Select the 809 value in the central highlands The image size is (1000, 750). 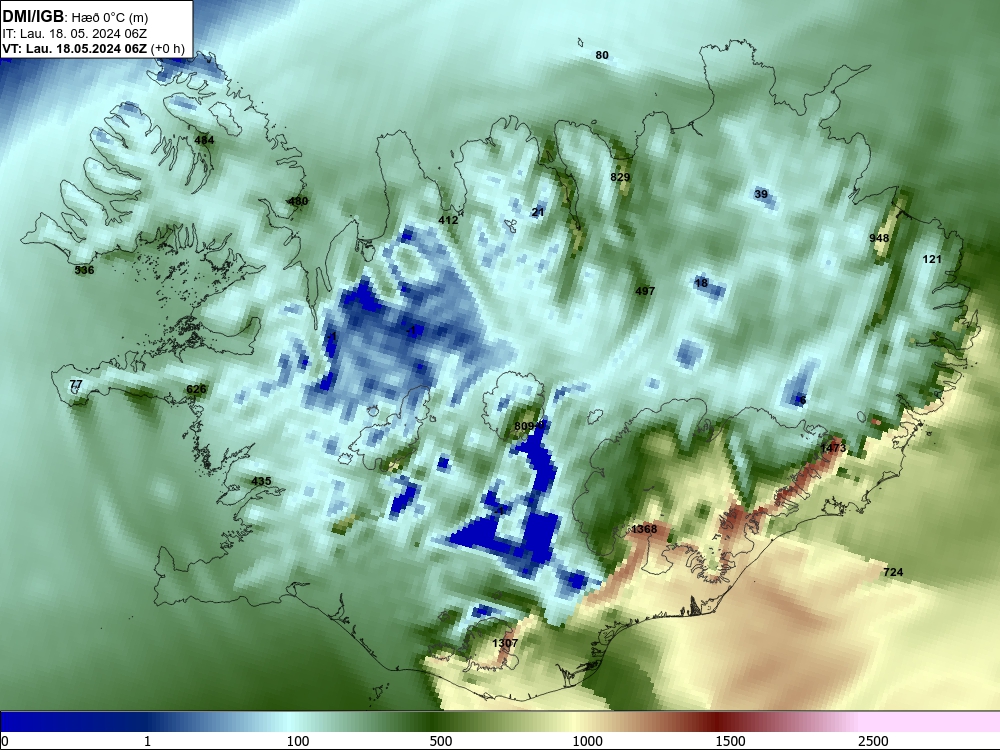pos(524,427)
